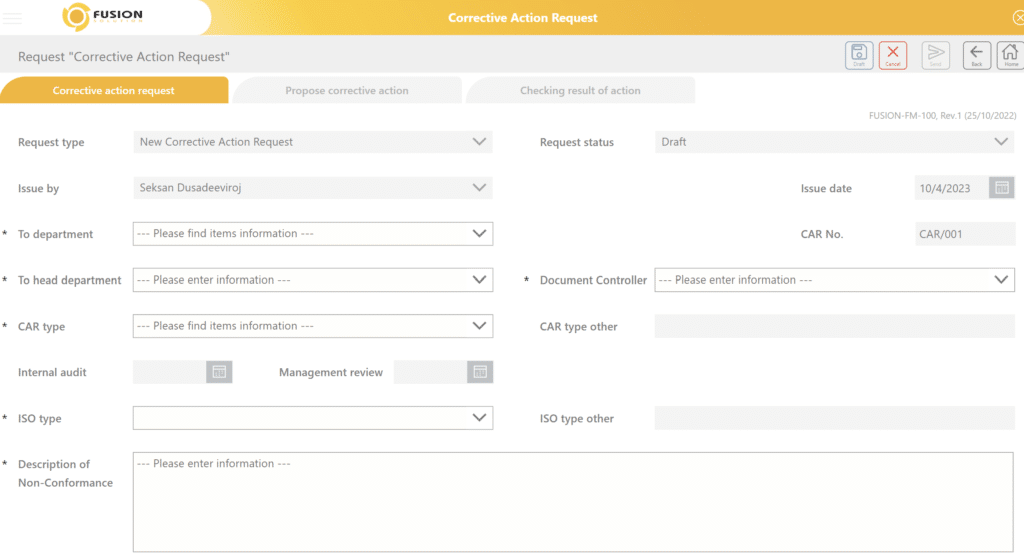
Task: Focus the ISO type other field
Action: tap(835, 418)
